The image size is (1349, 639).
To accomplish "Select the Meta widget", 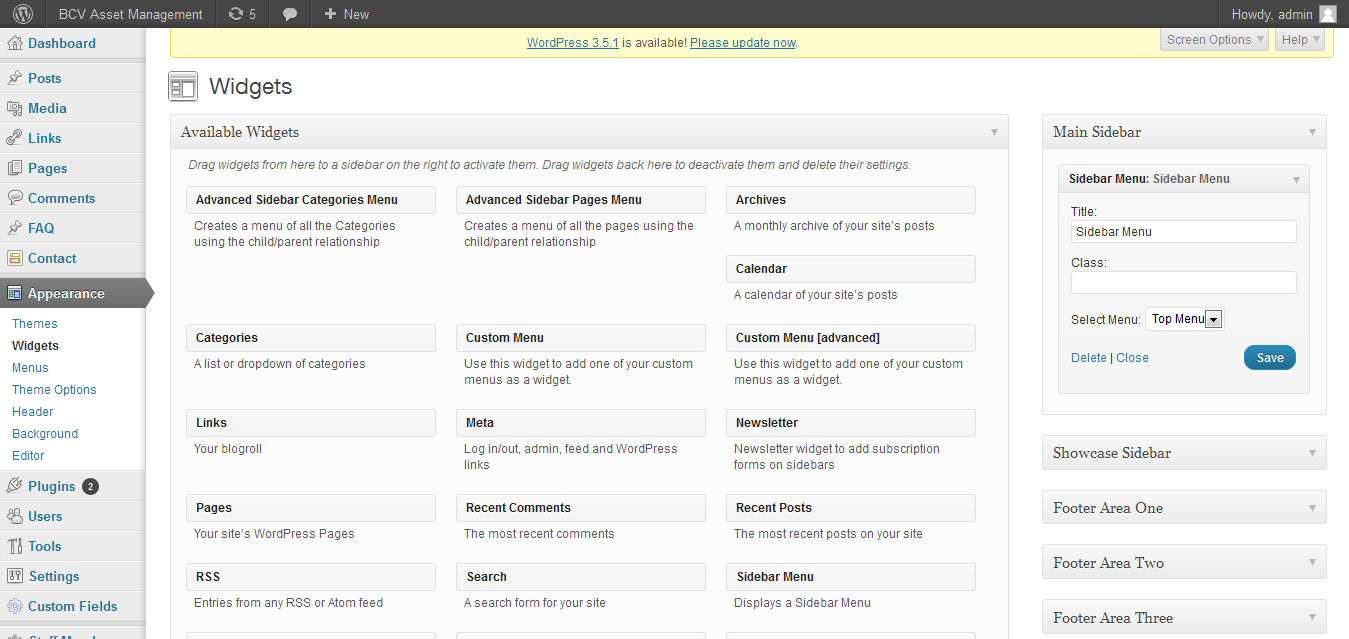I will [581, 423].
